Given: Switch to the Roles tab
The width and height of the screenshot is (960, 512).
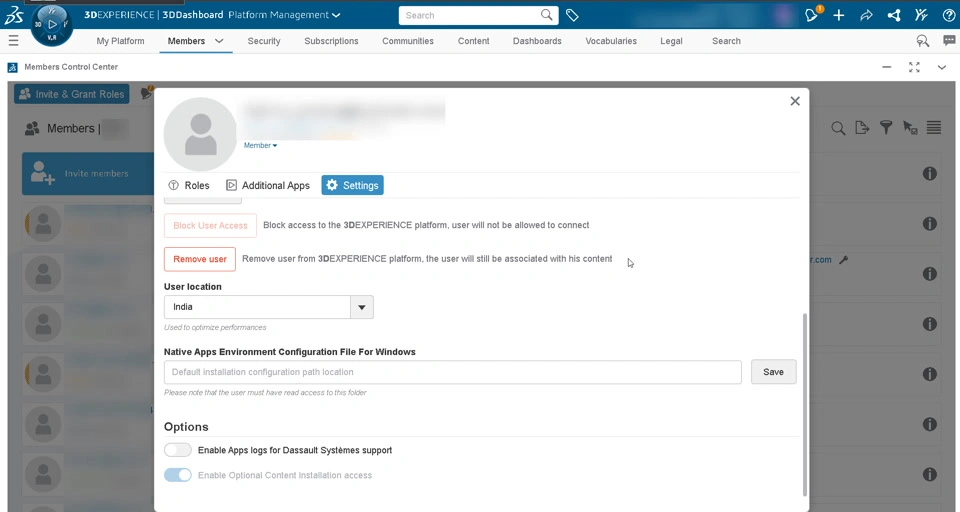Looking at the screenshot, I should click(x=189, y=186).
